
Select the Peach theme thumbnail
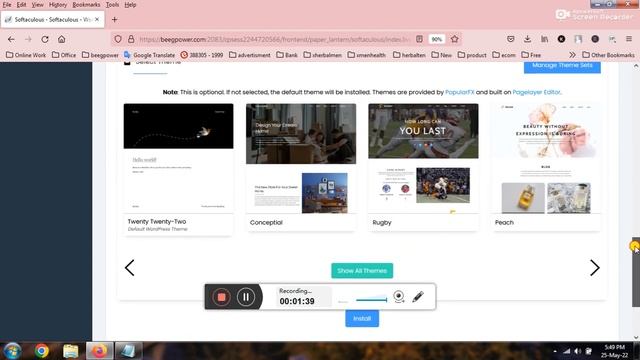(x=546, y=158)
